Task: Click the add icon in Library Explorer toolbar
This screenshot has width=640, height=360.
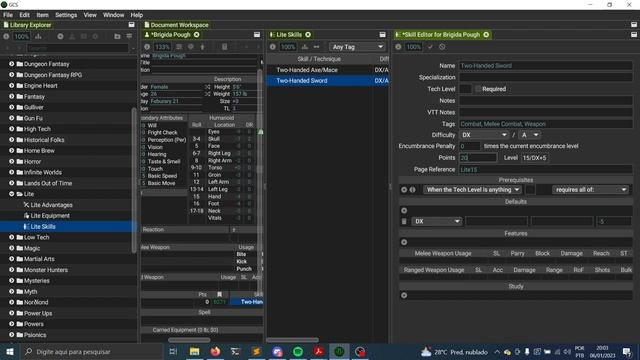Action: [60, 36]
